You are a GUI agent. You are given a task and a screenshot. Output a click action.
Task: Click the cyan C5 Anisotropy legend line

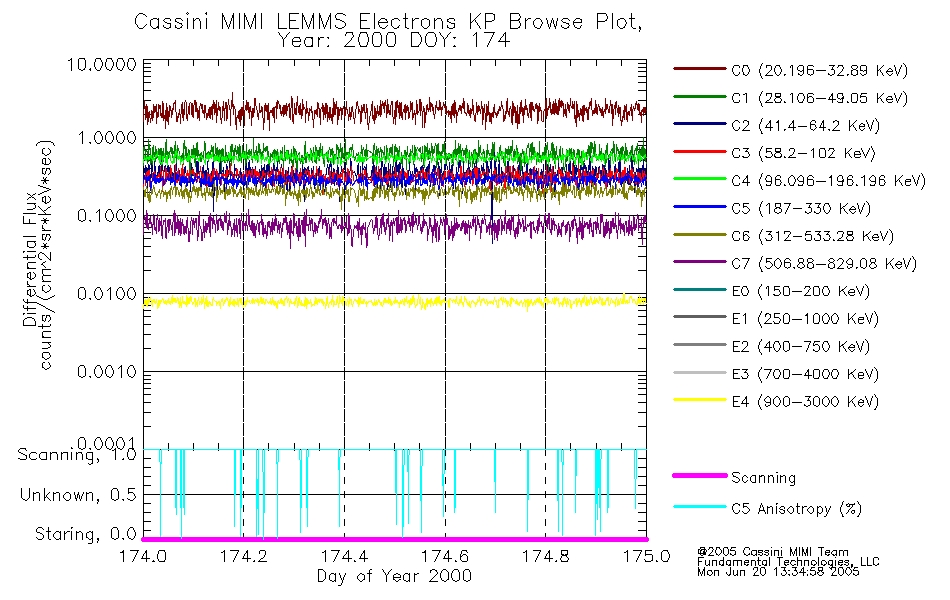click(699, 507)
